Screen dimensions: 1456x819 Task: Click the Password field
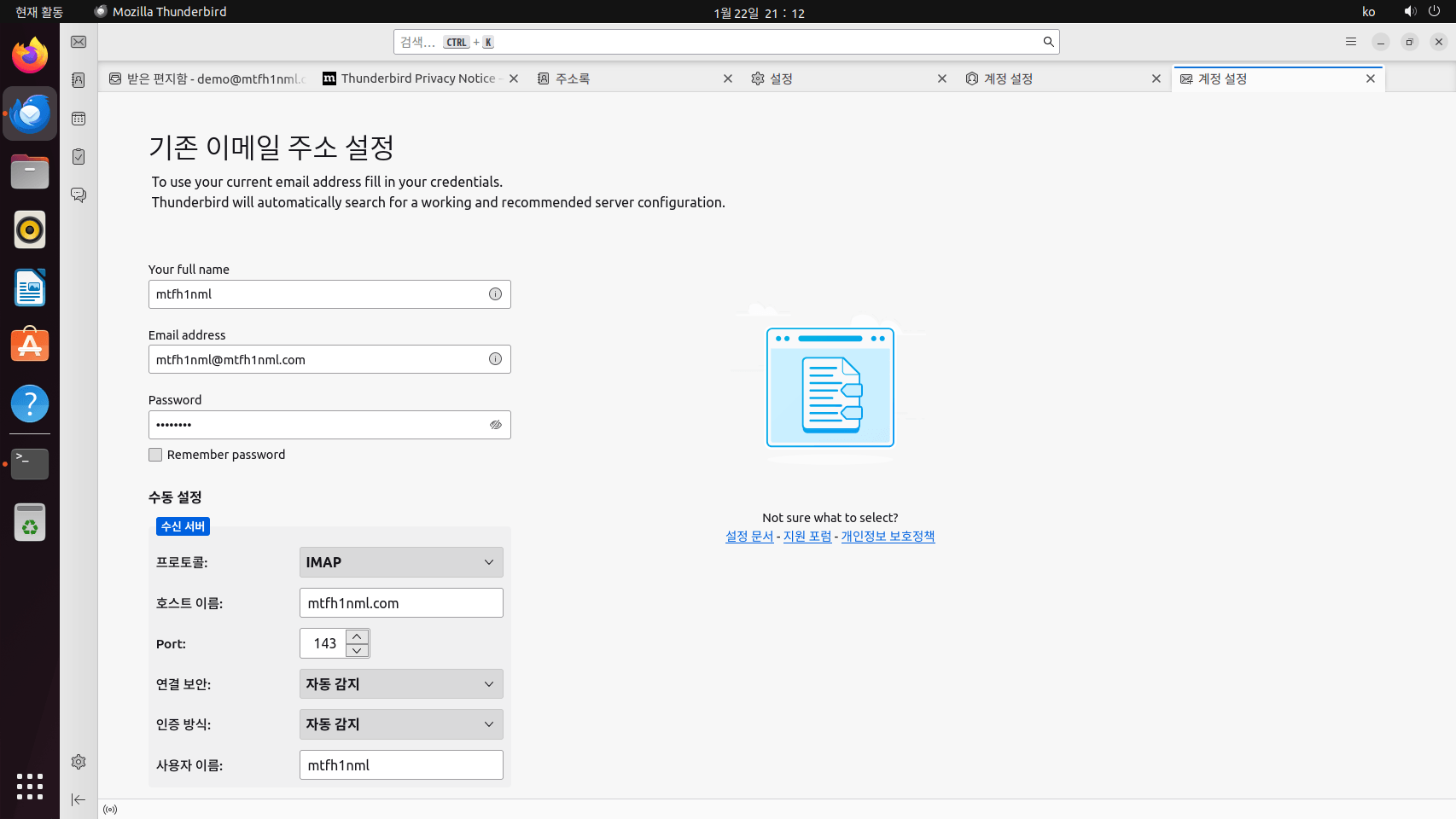[x=329, y=425]
